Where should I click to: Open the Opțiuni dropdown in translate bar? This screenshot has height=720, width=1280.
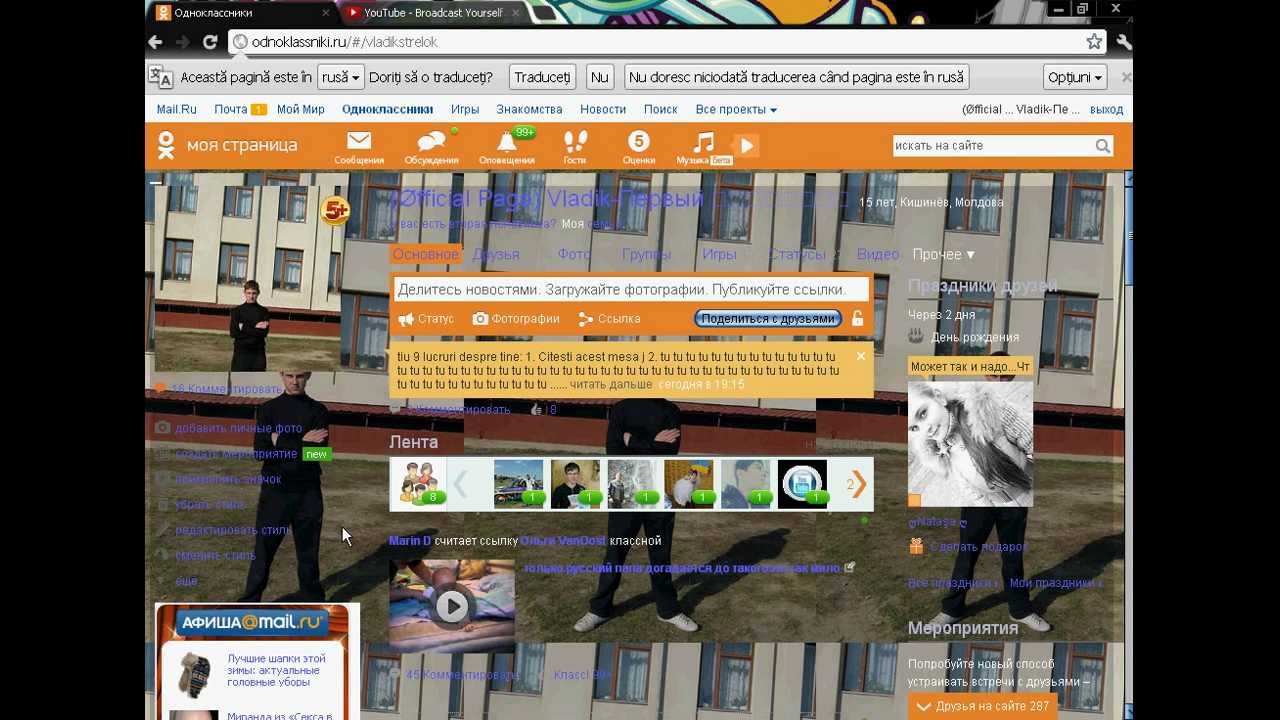pyautogui.click(x=1075, y=77)
